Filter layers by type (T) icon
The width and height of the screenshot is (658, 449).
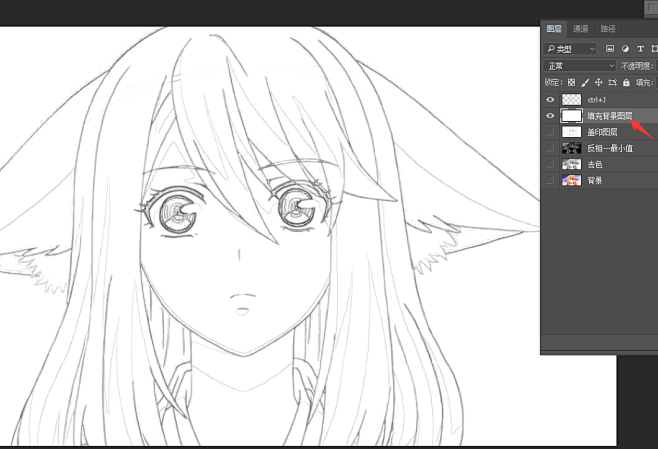tap(640, 49)
